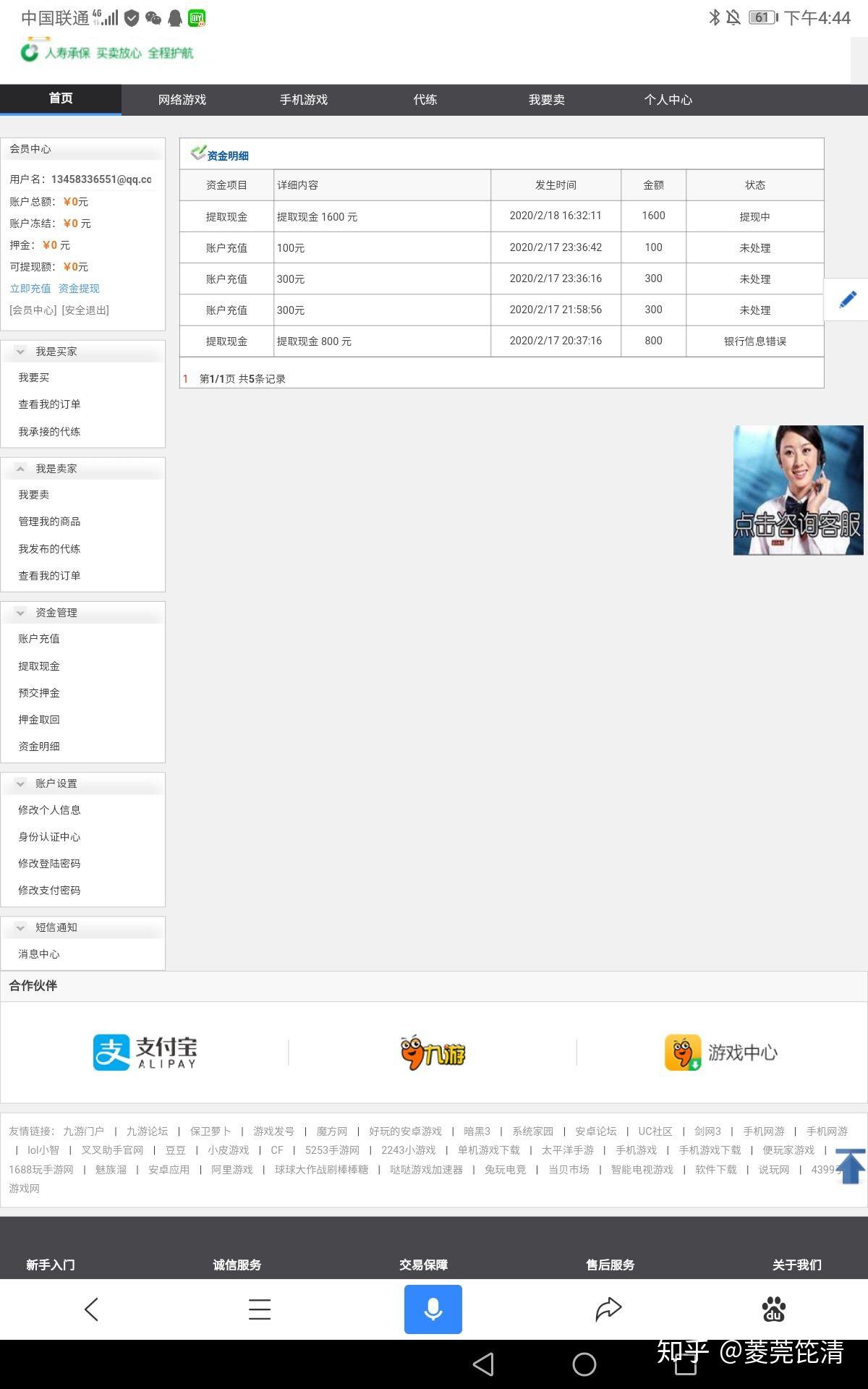Open the 代练 nav tab

click(x=425, y=100)
